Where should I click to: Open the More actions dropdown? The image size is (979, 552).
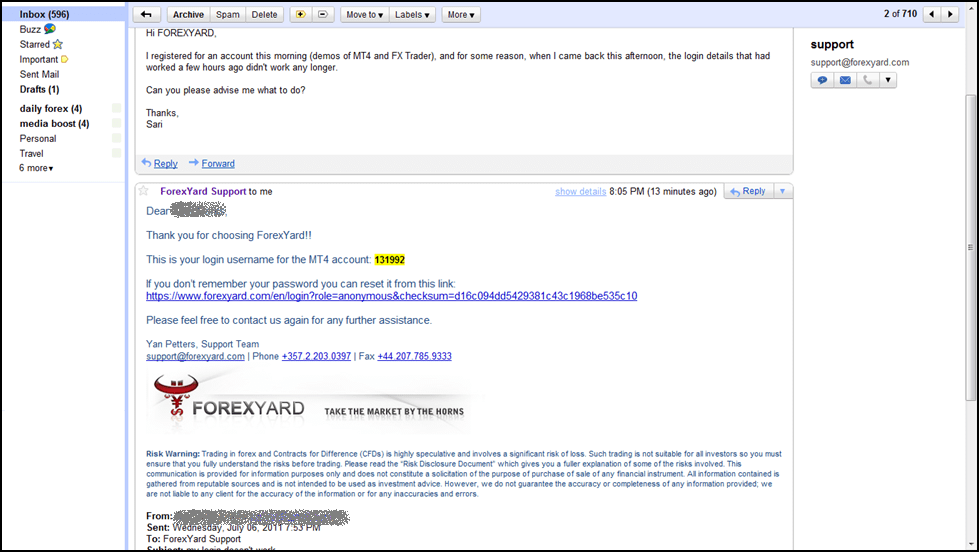point(461,14)
